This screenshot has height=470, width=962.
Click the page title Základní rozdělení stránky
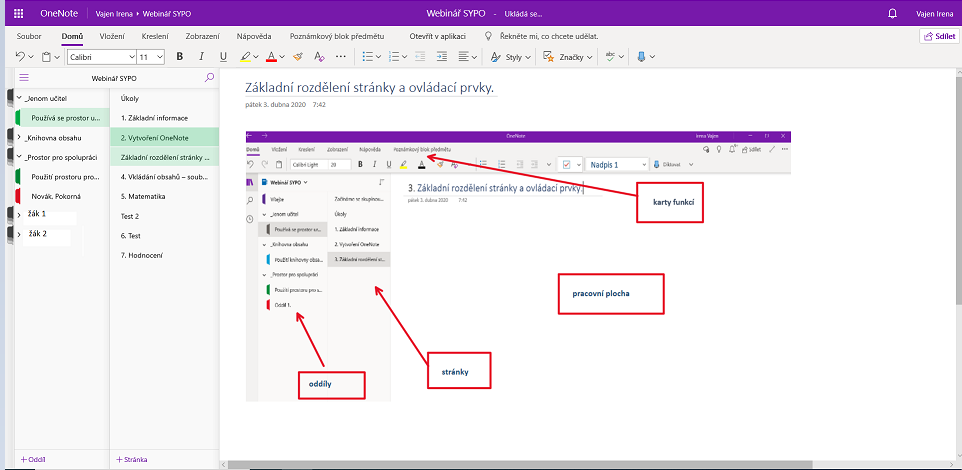point(370,88)
